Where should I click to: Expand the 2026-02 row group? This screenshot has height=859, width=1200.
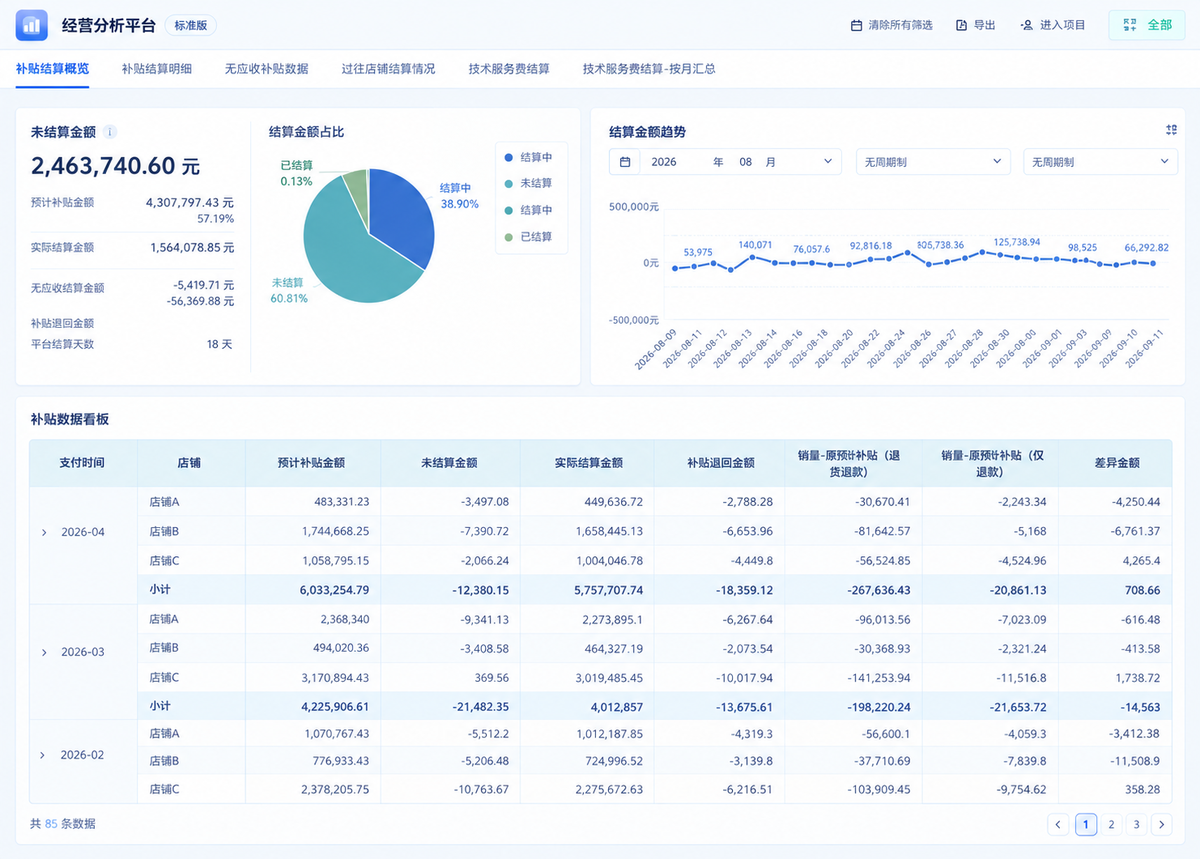pos(44,755)
